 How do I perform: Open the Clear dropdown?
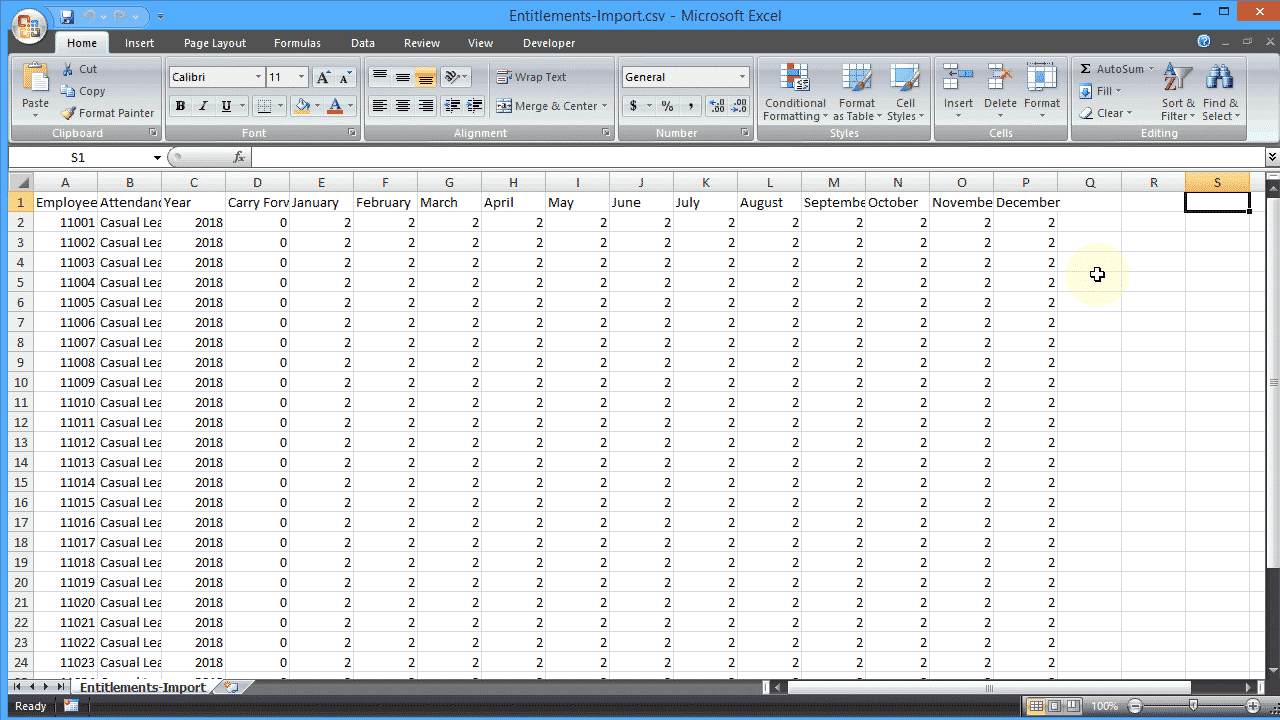click(x=1105, y=113)
